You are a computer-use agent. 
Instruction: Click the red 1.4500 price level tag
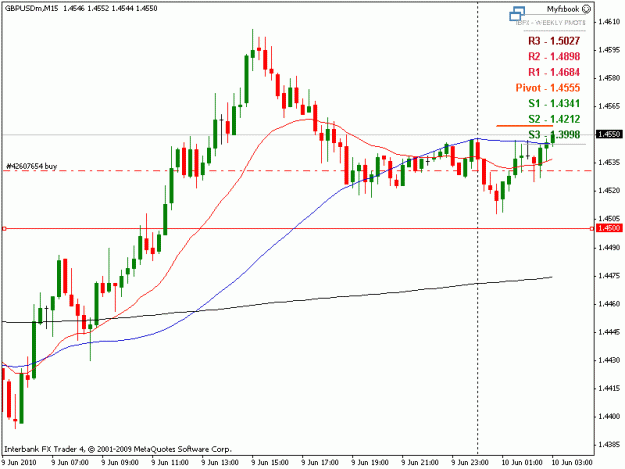click(x=609, y=228)
